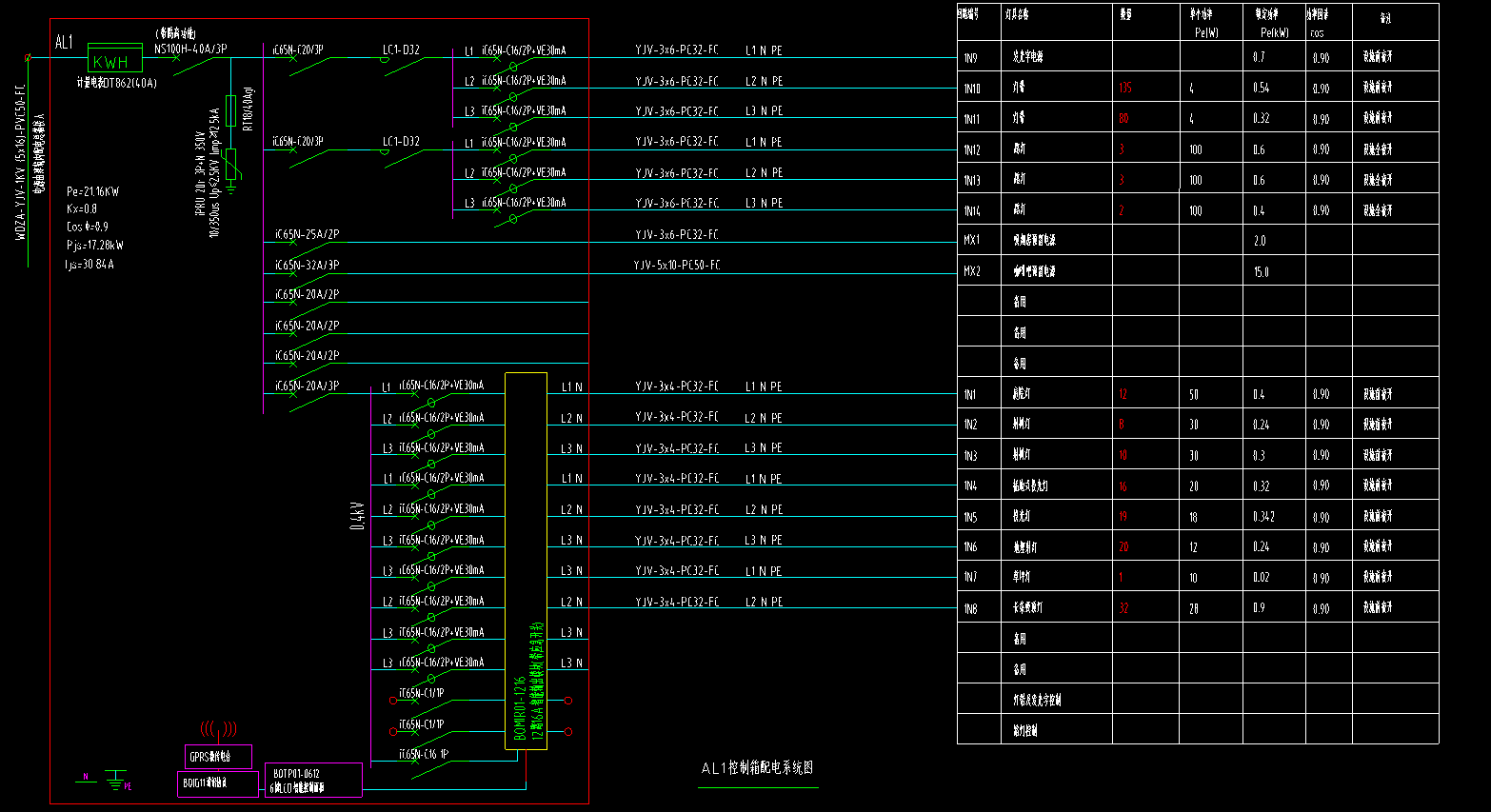
Task: Click the 28 unit power in 1N8 row
Action: pyautogui.click(x=1194, y=608)
